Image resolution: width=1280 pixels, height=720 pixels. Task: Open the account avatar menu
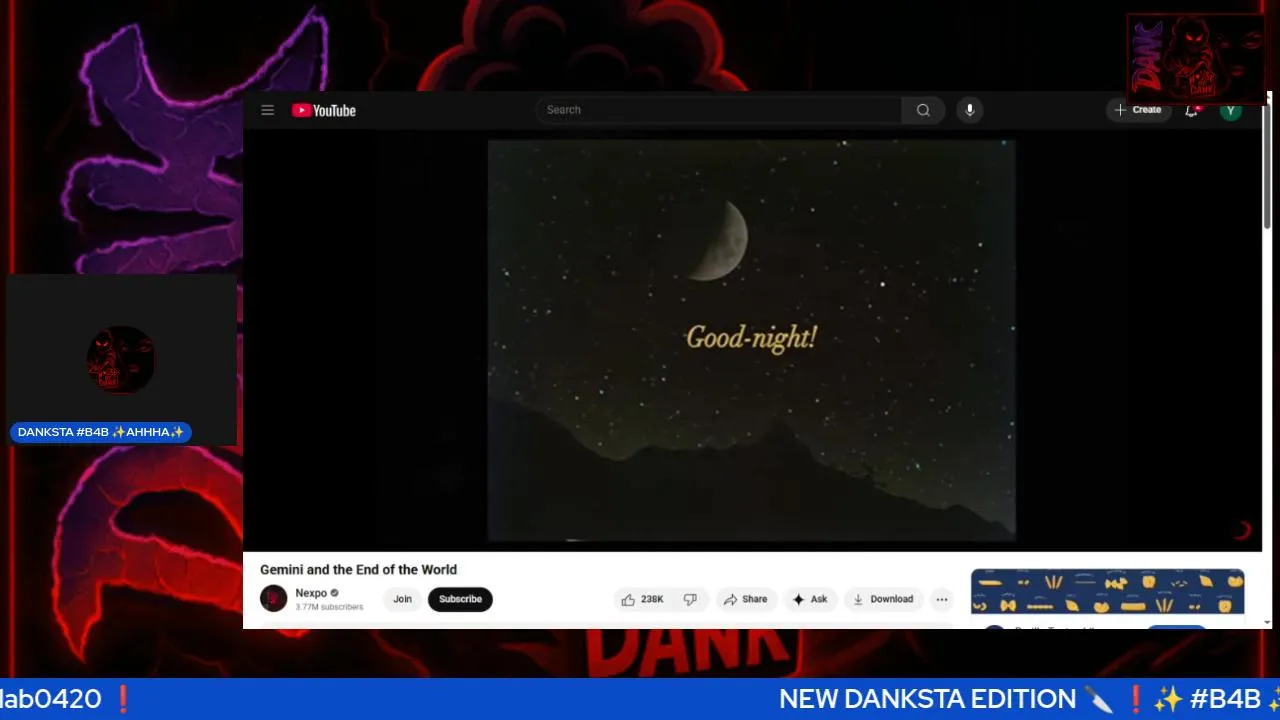[x=1231, y=110]
